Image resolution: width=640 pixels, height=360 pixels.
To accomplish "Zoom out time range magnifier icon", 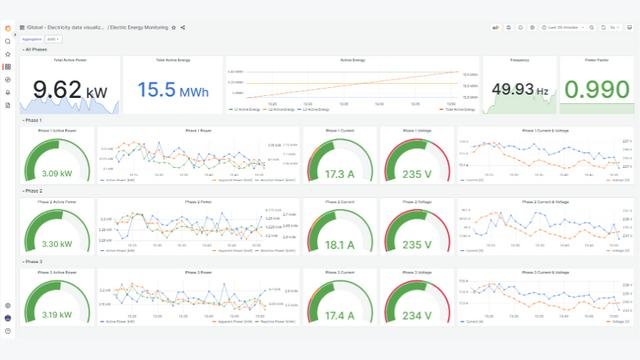I will coord(591,27).
